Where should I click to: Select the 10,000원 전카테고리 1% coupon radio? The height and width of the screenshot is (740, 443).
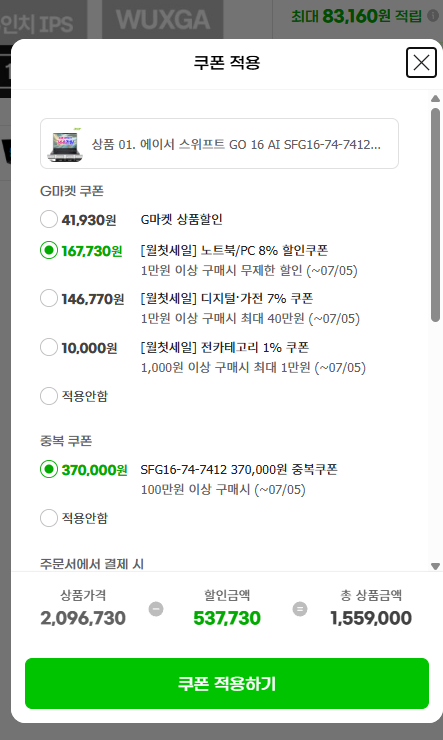pyautogui.click(x=49, y=347)
